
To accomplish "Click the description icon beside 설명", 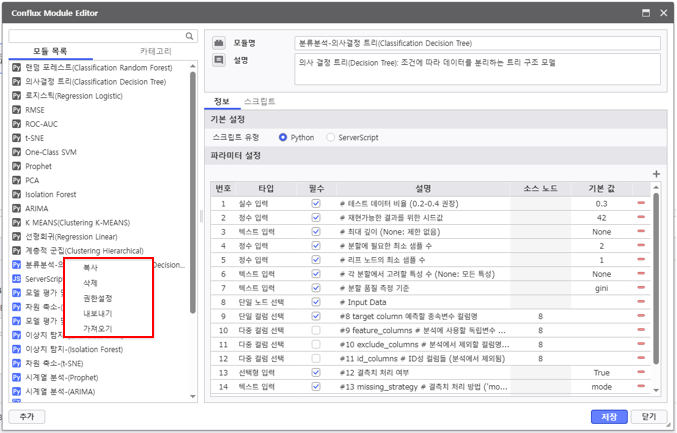I will [219, 60].
